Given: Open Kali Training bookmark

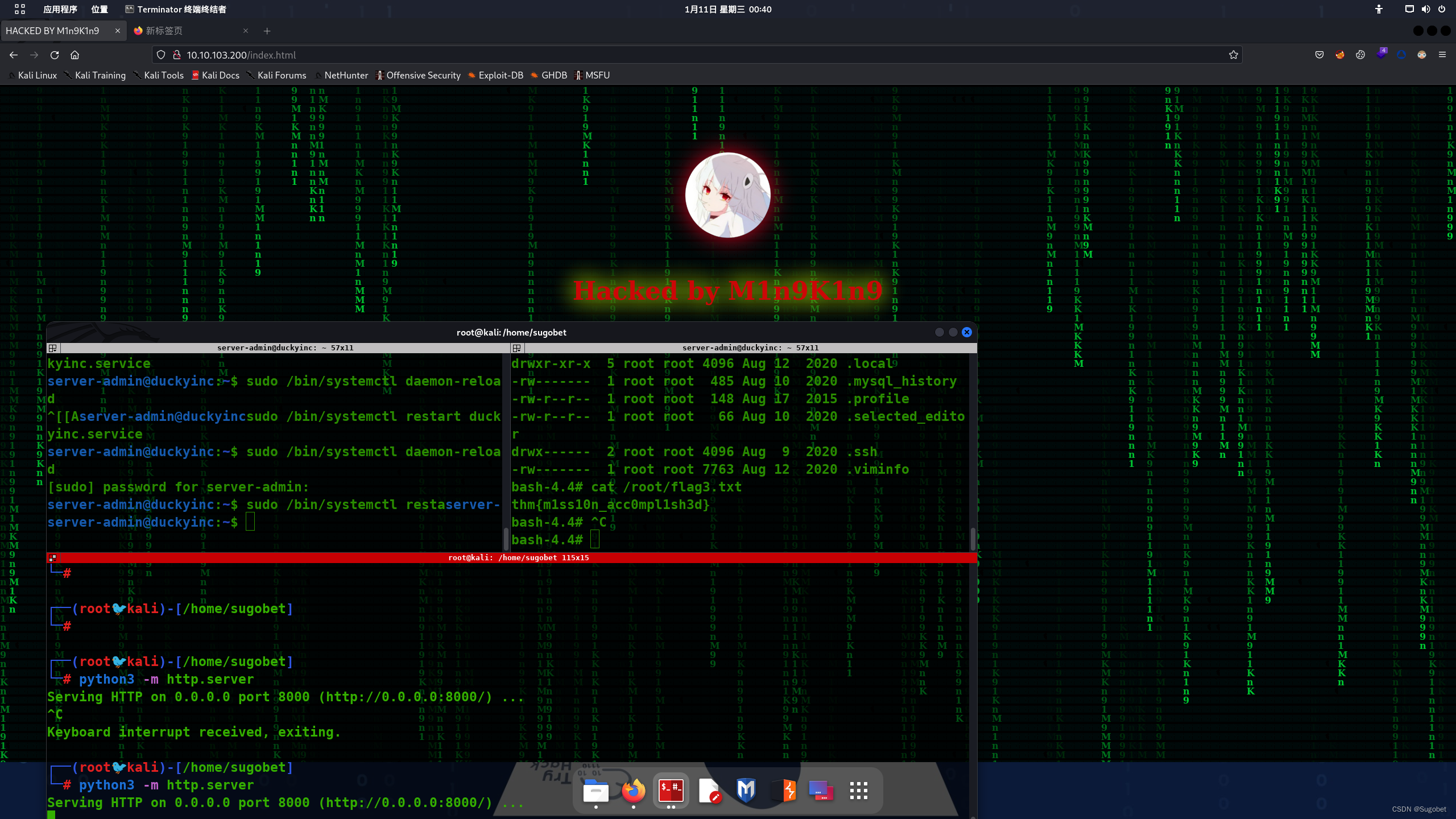Looking at the screenshot, I should (x=95, y=75).
